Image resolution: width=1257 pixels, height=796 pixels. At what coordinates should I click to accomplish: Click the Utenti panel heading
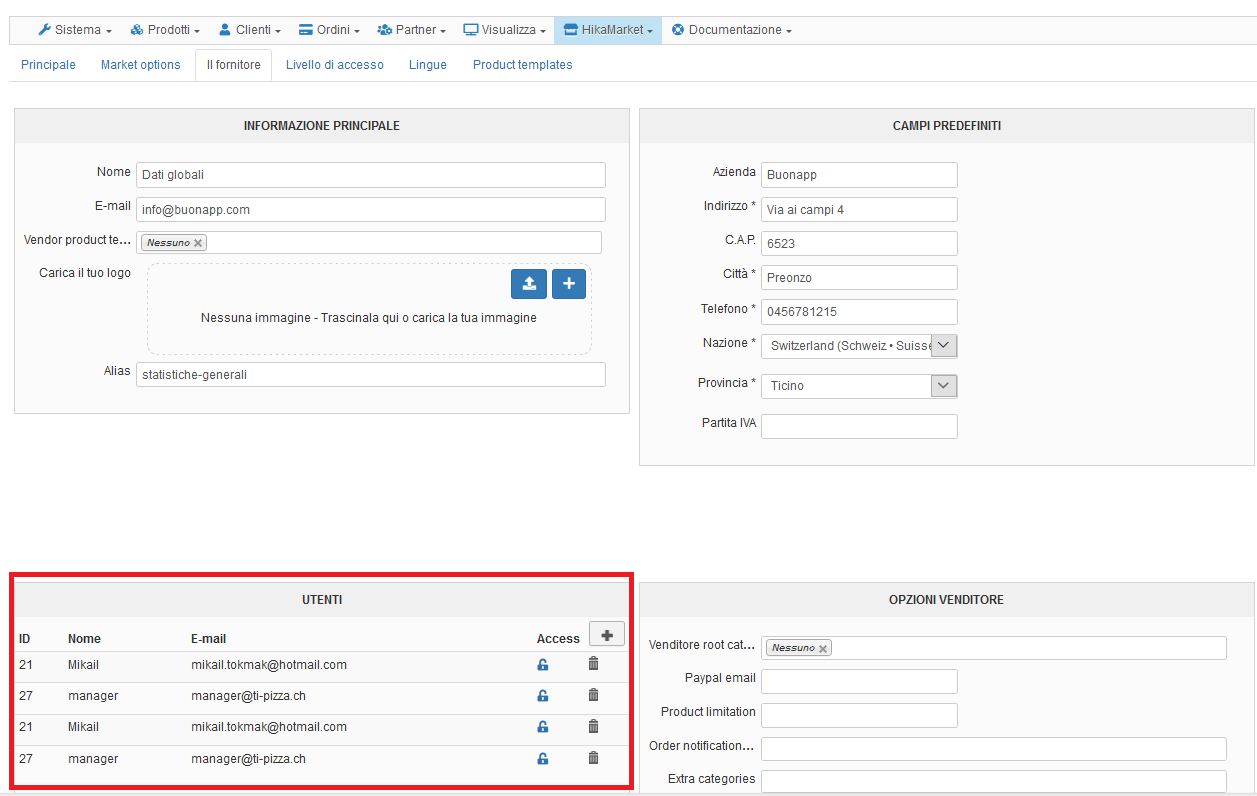322,600
